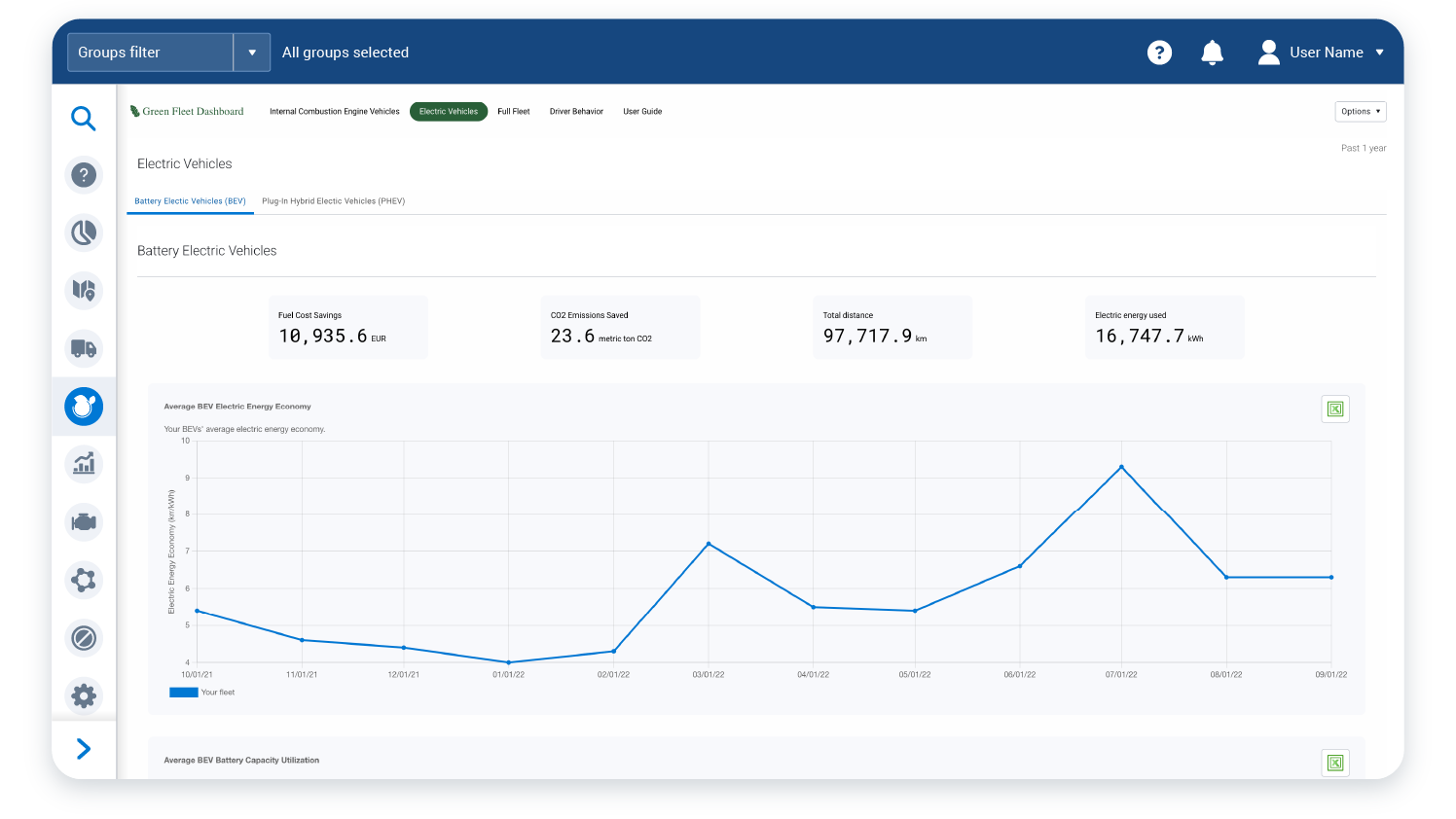This screenshot has height=819, width=1456.
Task: Toggle the 'Your fleet' legend series
Action: click(202, 693)
